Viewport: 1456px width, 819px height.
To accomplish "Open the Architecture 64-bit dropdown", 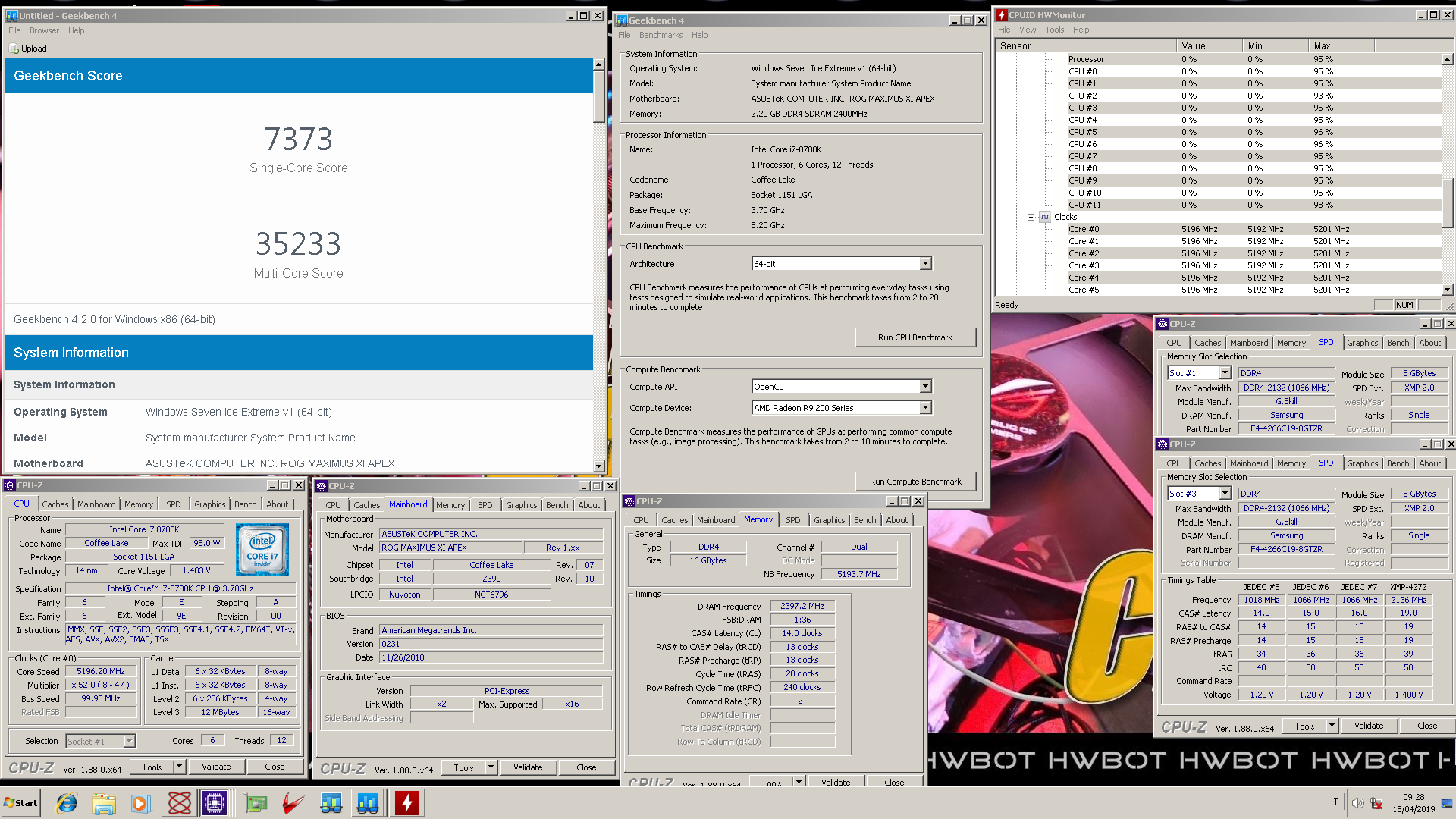I will pyautogui.click(x=925, y=264).
